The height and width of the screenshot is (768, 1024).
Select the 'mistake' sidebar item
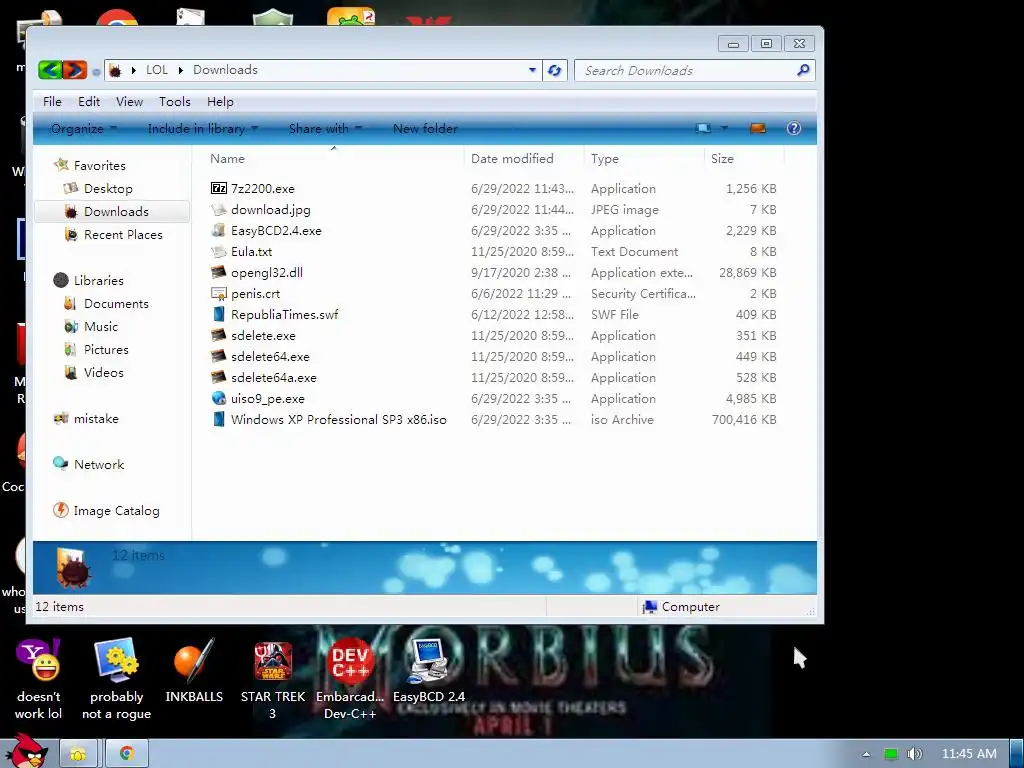95,418
